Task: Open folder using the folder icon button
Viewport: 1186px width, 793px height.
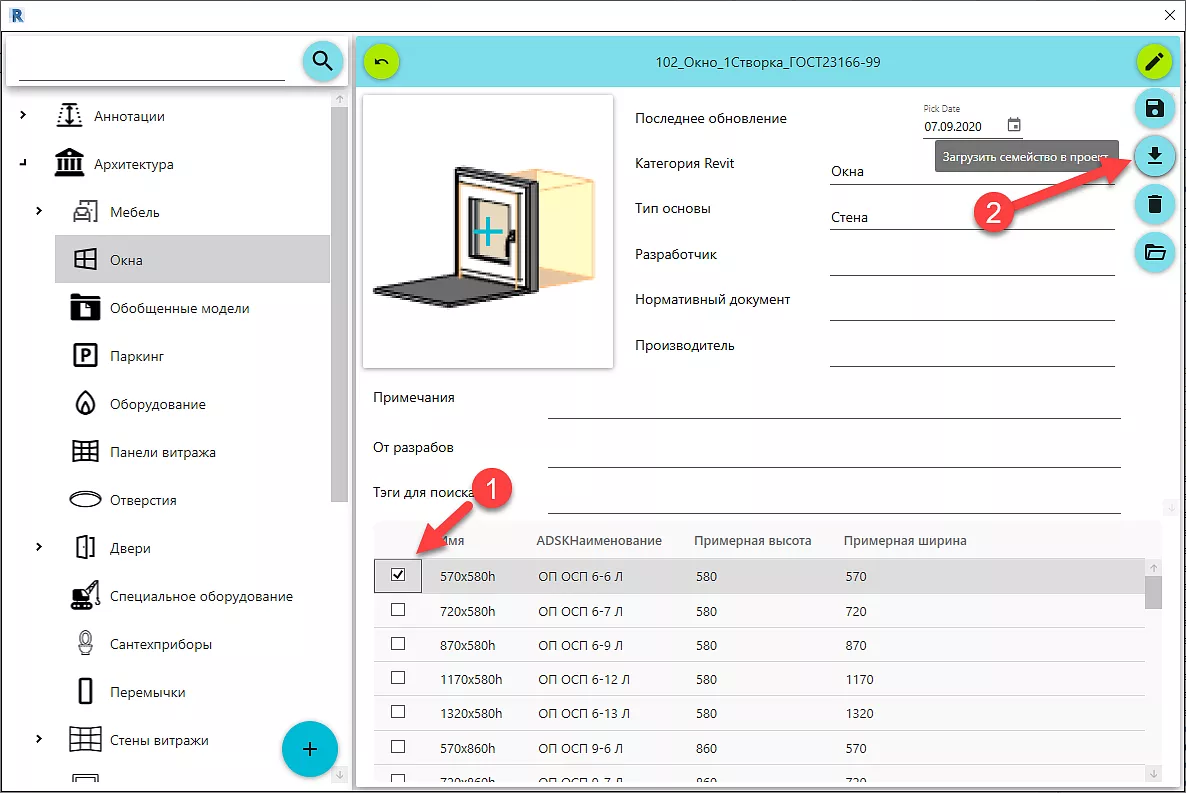Action: tap(1154, 252)
